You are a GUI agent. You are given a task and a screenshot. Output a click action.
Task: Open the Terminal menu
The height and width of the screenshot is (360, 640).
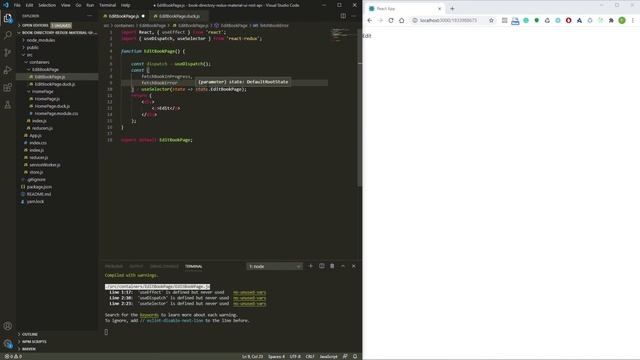[107, 5]
